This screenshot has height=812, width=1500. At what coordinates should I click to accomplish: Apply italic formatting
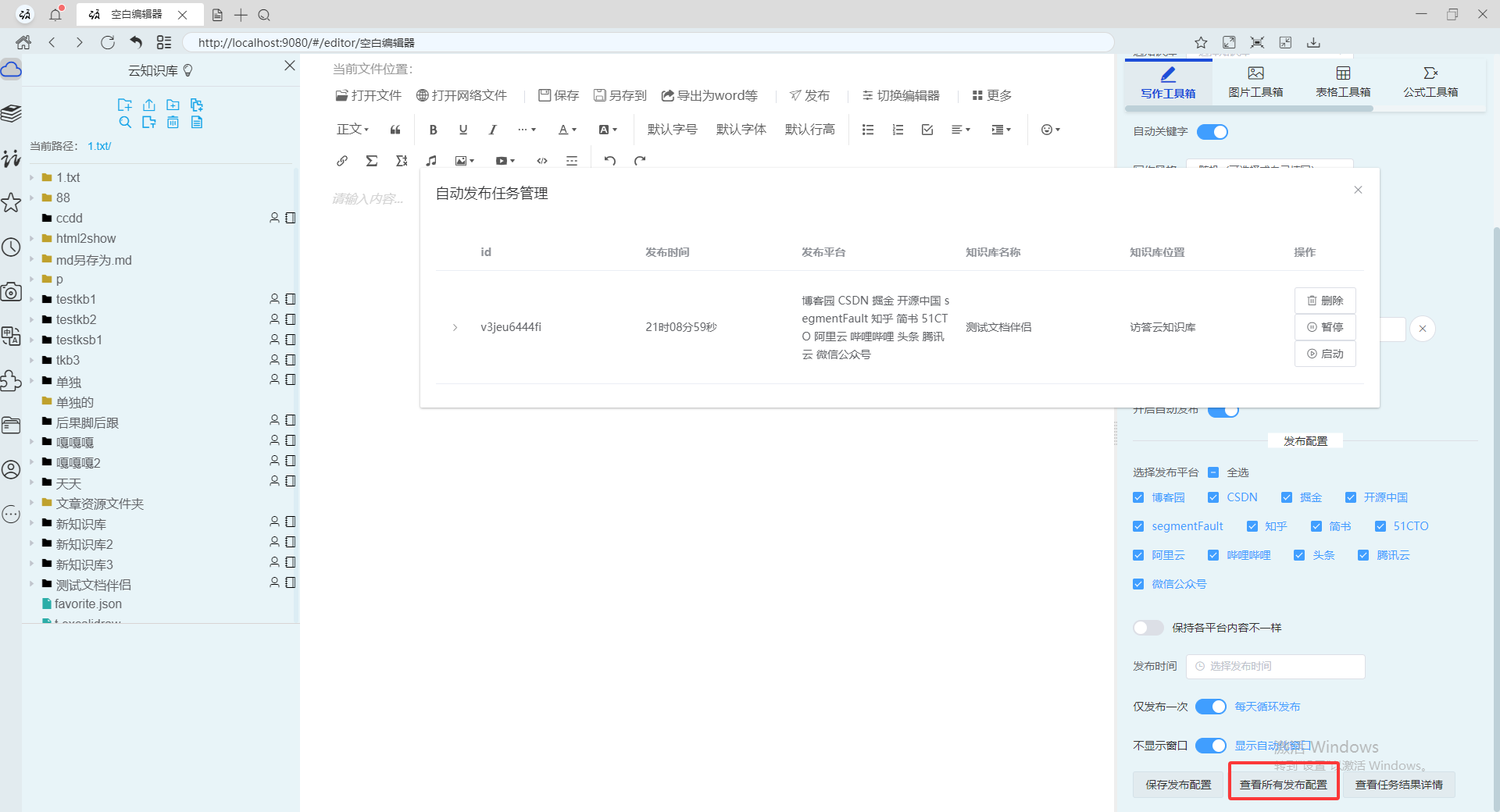[x=492, y=130]
